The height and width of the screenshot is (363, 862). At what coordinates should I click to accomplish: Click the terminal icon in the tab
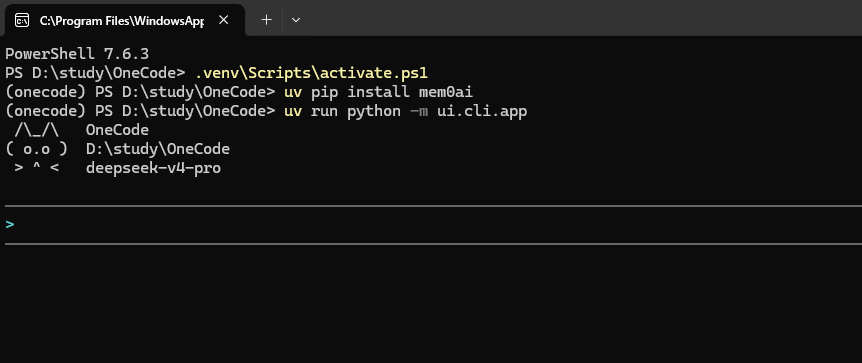pyautogui.click(x=22, y=20)
